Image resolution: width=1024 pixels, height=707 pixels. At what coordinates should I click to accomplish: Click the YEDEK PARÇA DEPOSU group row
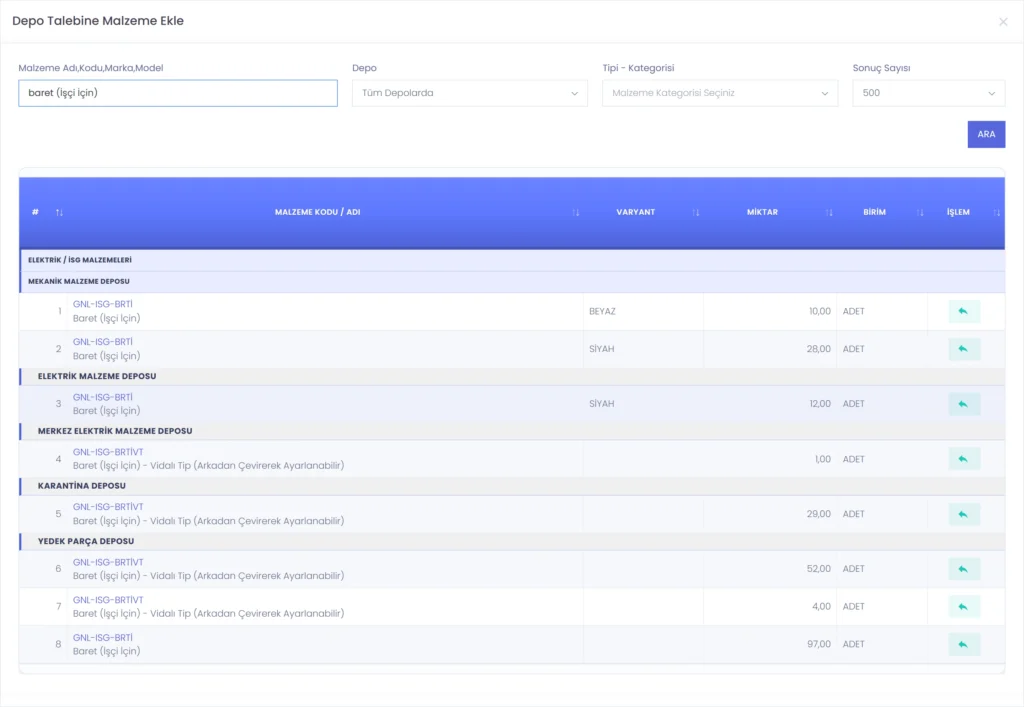point(512,541)
